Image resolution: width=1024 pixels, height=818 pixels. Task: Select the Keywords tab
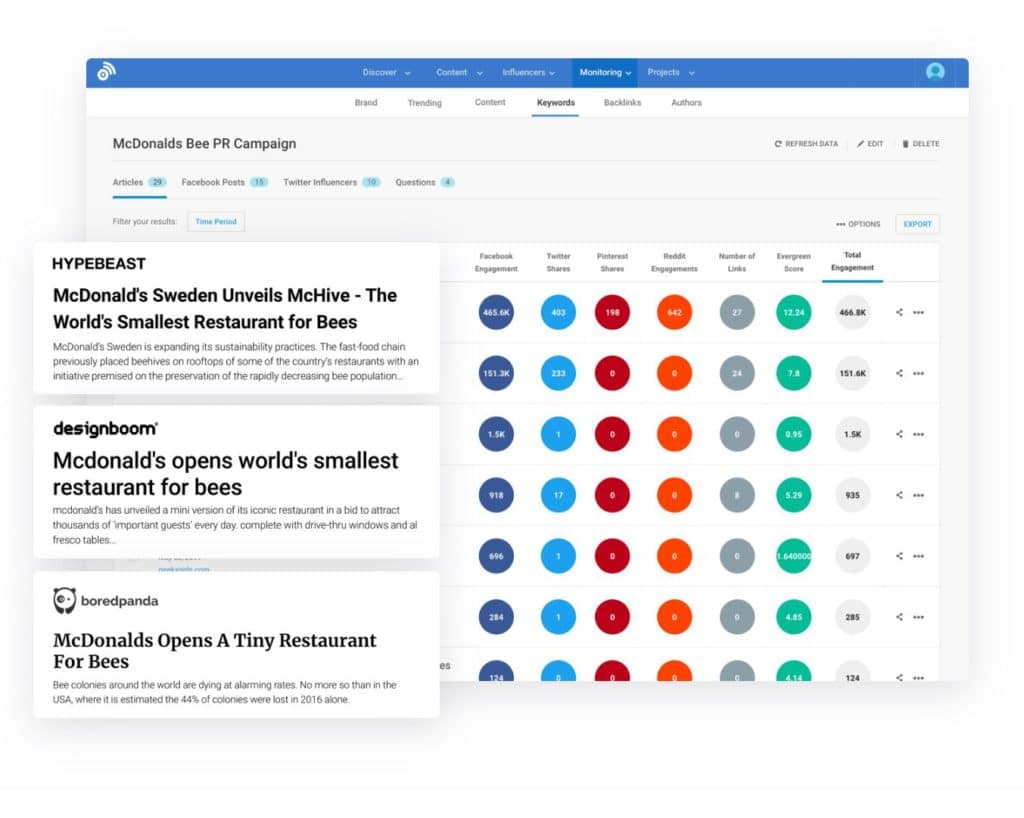[x=556, y=102]
